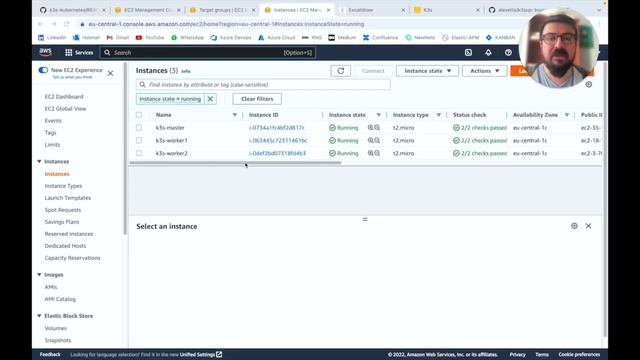Toggle the New EC2 Experience switch

coord(43,70)
